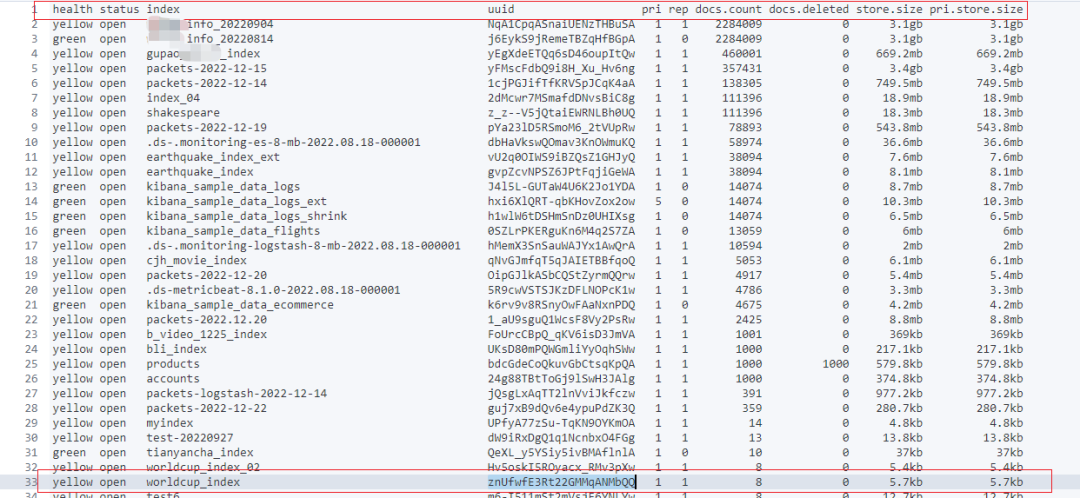The width and height of the screenshot is (1080, 498).
Task: Click the 'pri.store.size' header text
Action: tap(977, 10)
